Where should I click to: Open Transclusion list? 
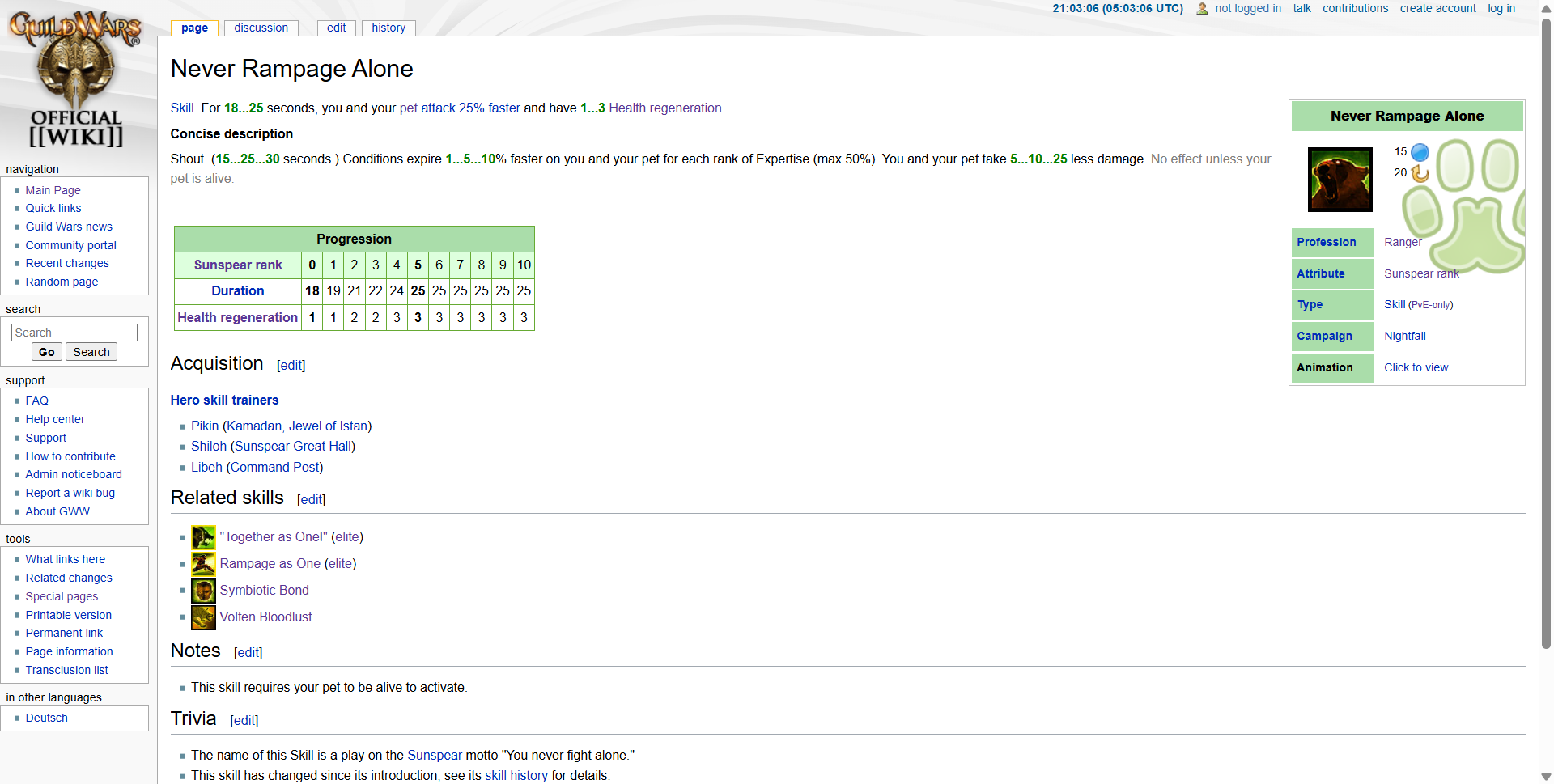[66, 670]
